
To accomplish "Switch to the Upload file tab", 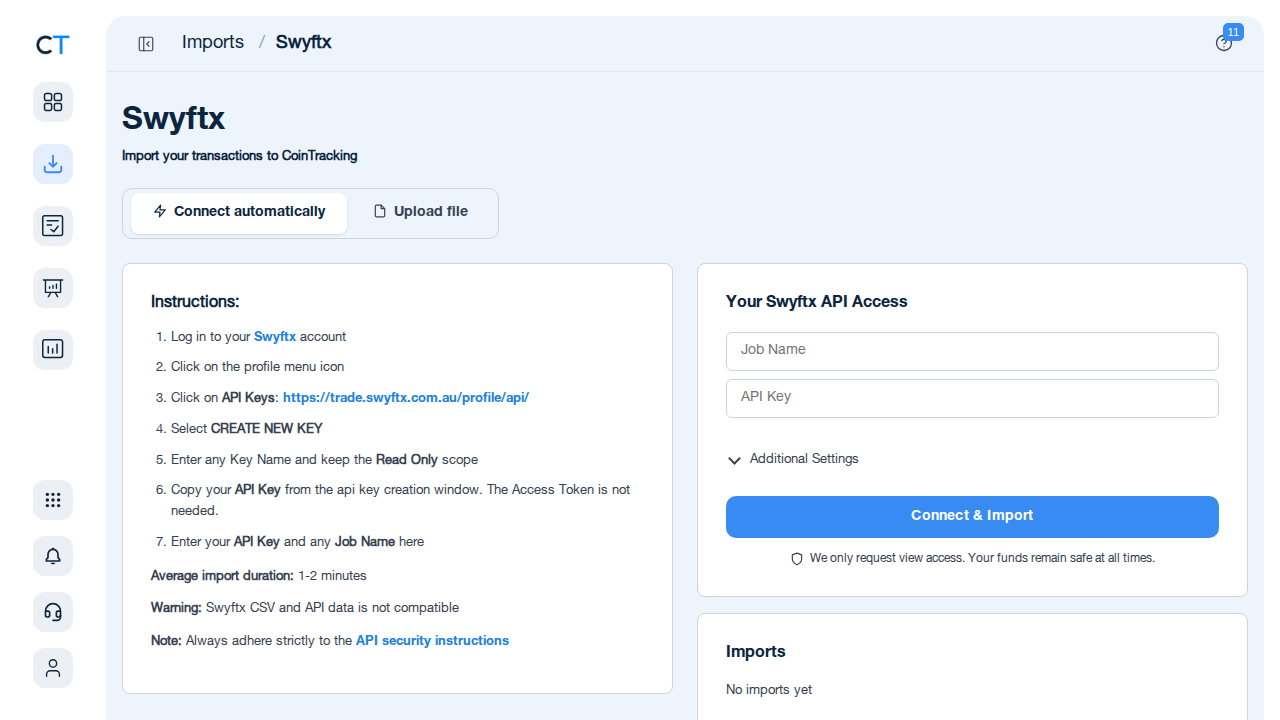I will tap(420, 213).
